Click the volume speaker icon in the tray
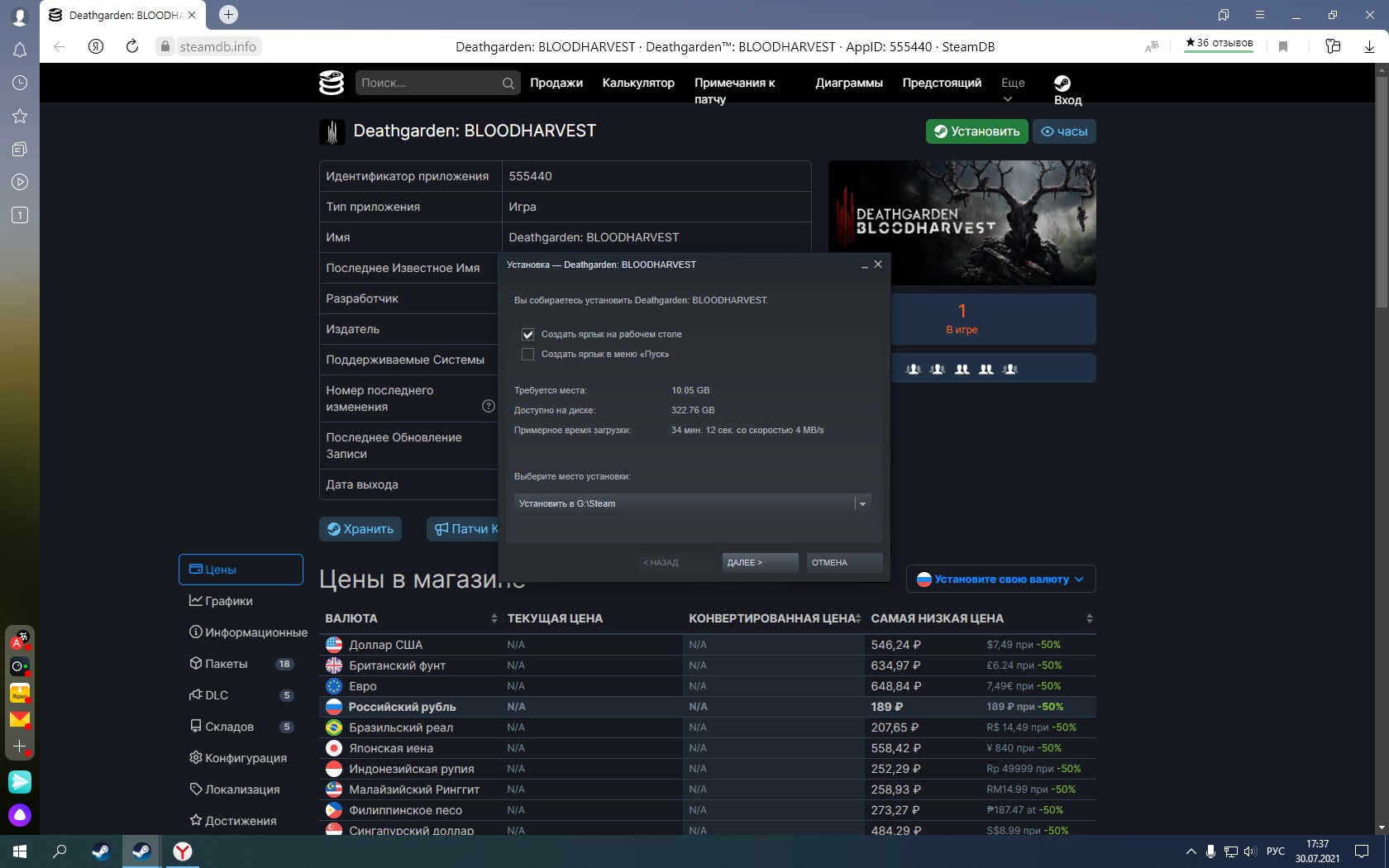 (1250, 851)
